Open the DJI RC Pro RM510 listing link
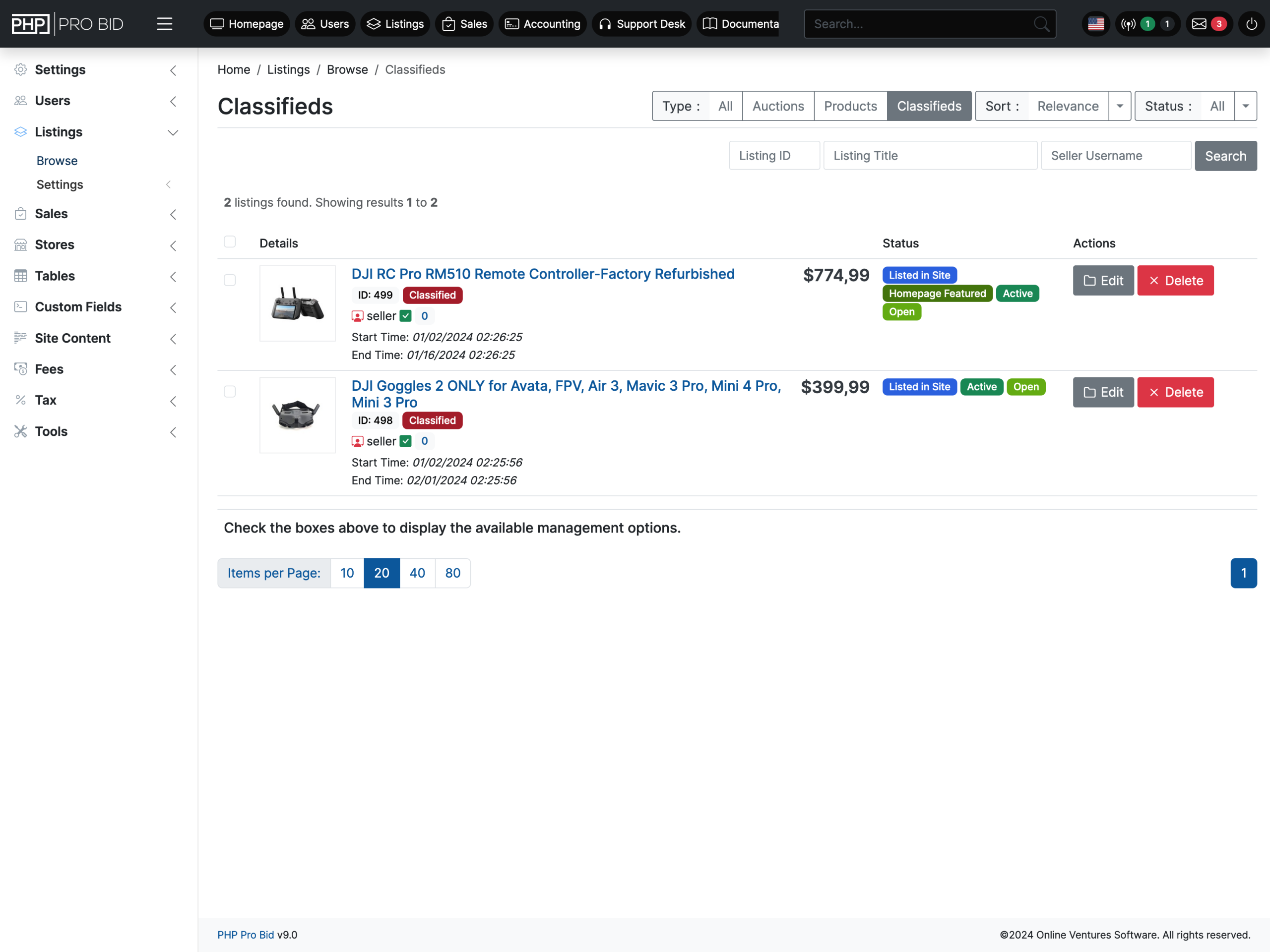Screen dimensions: 1270x952 pyautogui.click(x=543, y=274)
